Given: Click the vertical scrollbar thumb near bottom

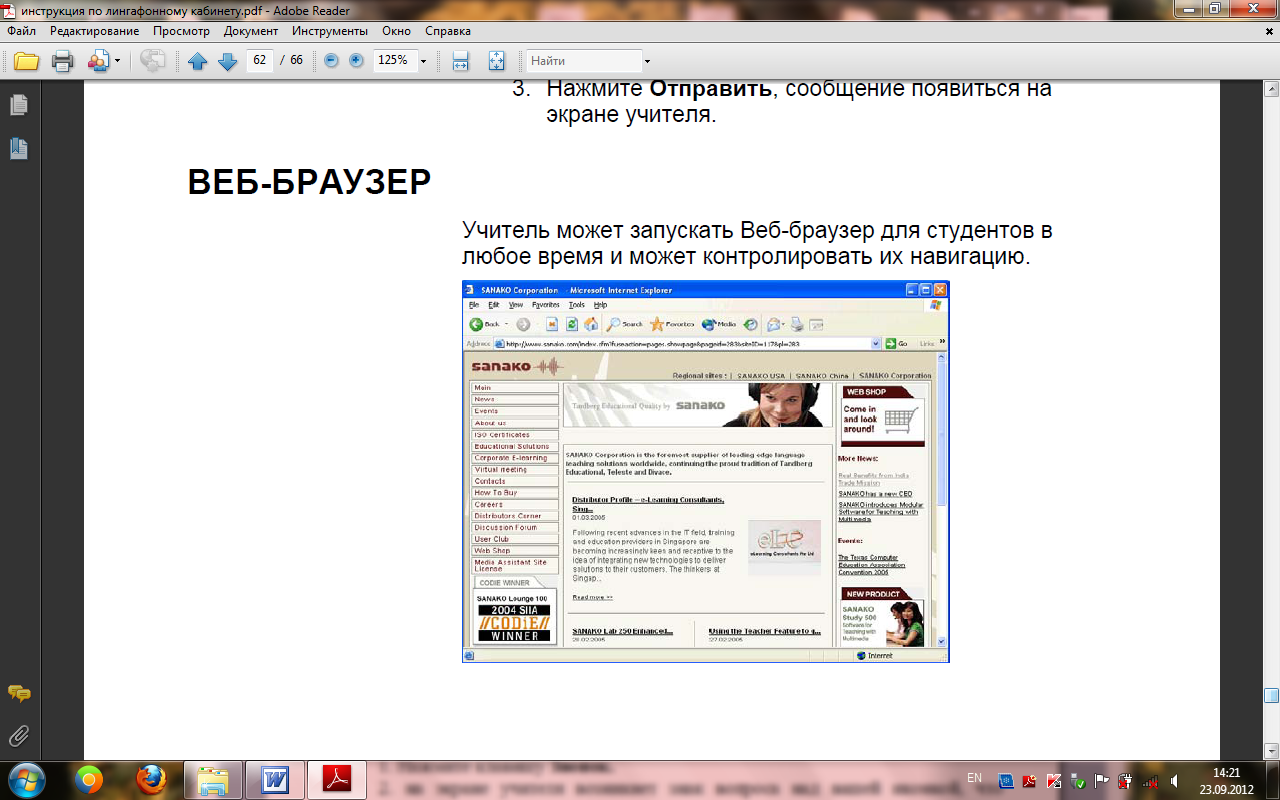Looking at the screenshot, I should pos(1271,695).
